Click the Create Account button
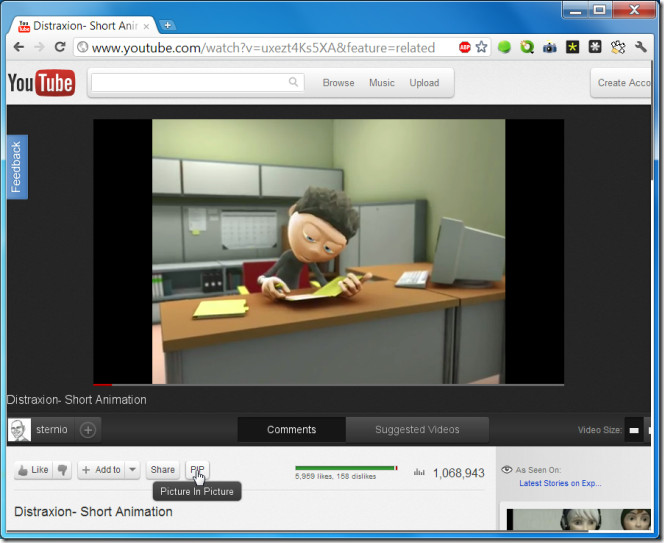 pos(622,83)
